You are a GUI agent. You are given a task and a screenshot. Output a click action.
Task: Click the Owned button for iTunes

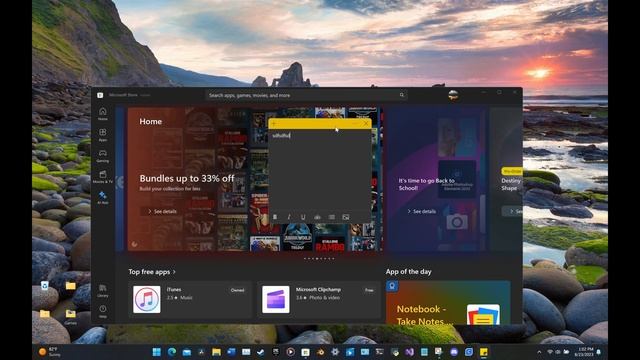[237, 290]
